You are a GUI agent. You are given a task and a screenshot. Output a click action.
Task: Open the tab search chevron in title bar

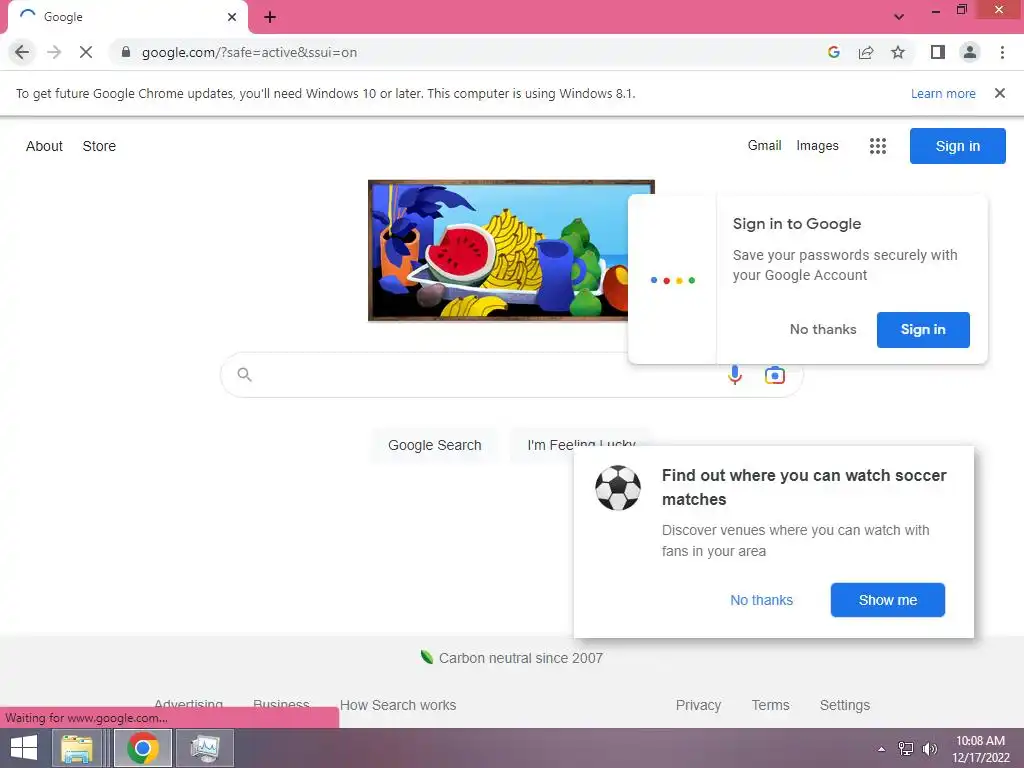(899, 17)
